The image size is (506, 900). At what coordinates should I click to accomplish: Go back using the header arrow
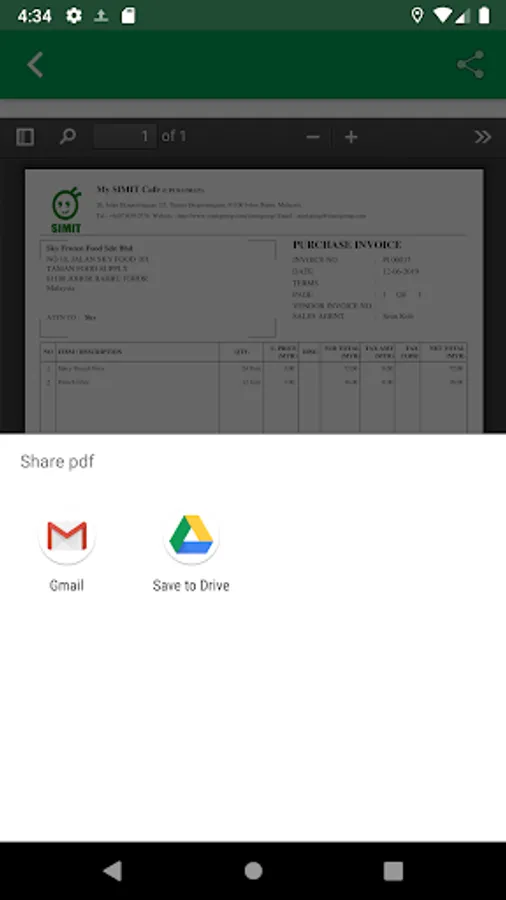tap(35, 64)
